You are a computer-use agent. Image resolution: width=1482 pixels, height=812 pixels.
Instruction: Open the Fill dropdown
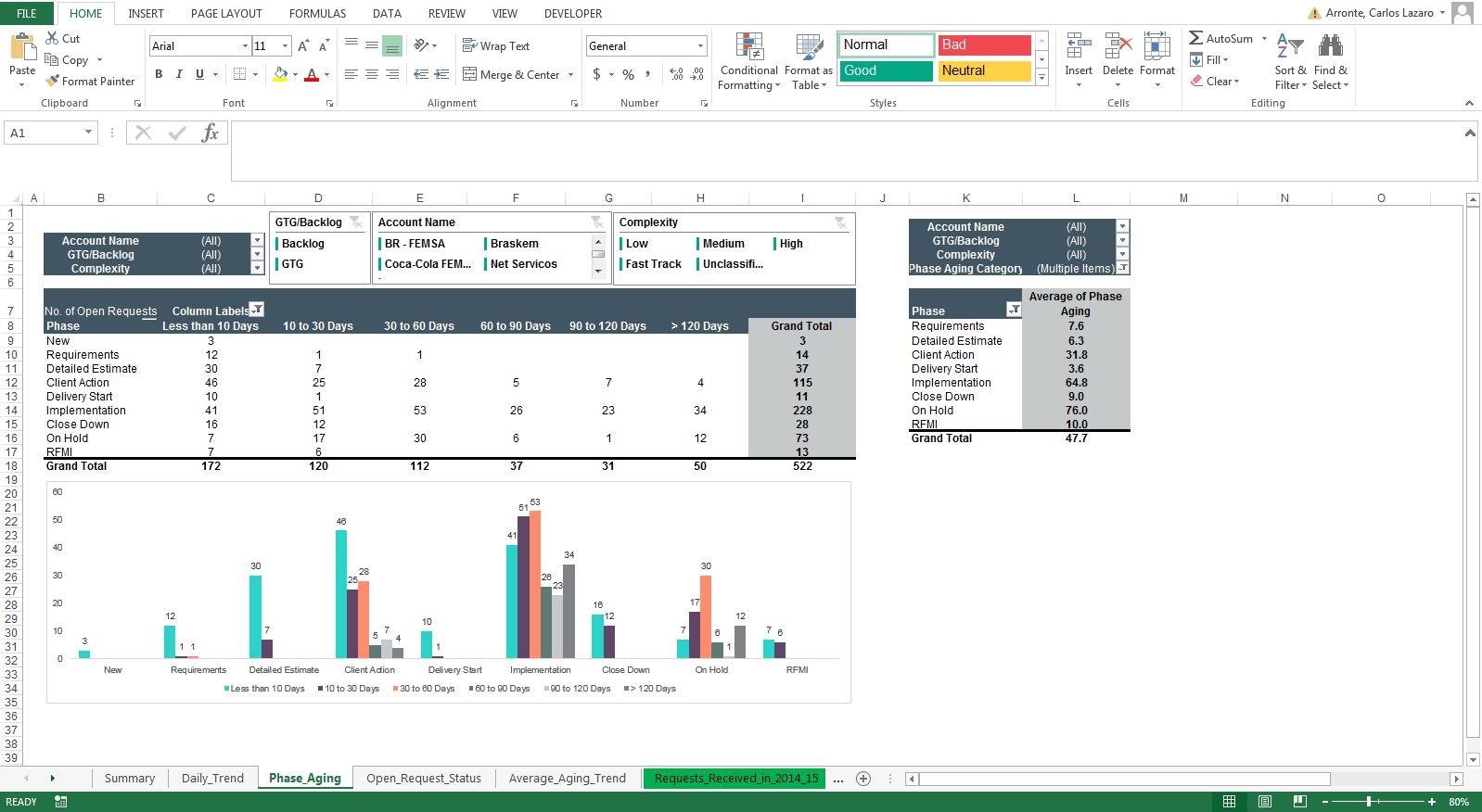coord(1209,59)
